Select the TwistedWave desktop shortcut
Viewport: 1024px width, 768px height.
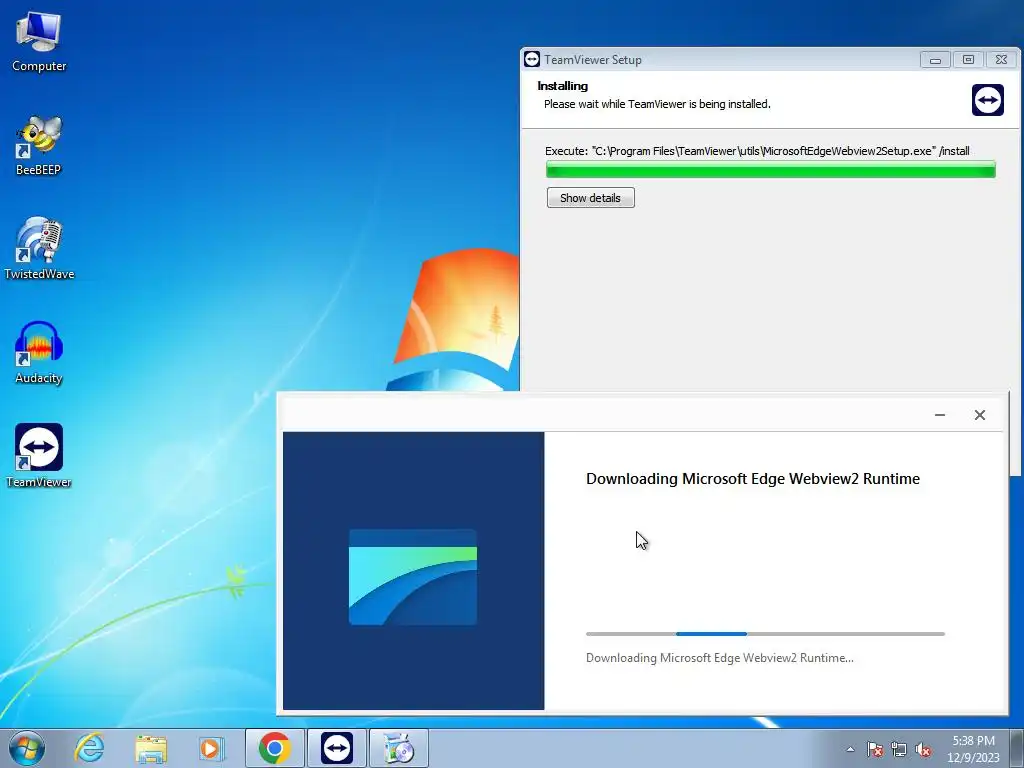tap(39, 249)
